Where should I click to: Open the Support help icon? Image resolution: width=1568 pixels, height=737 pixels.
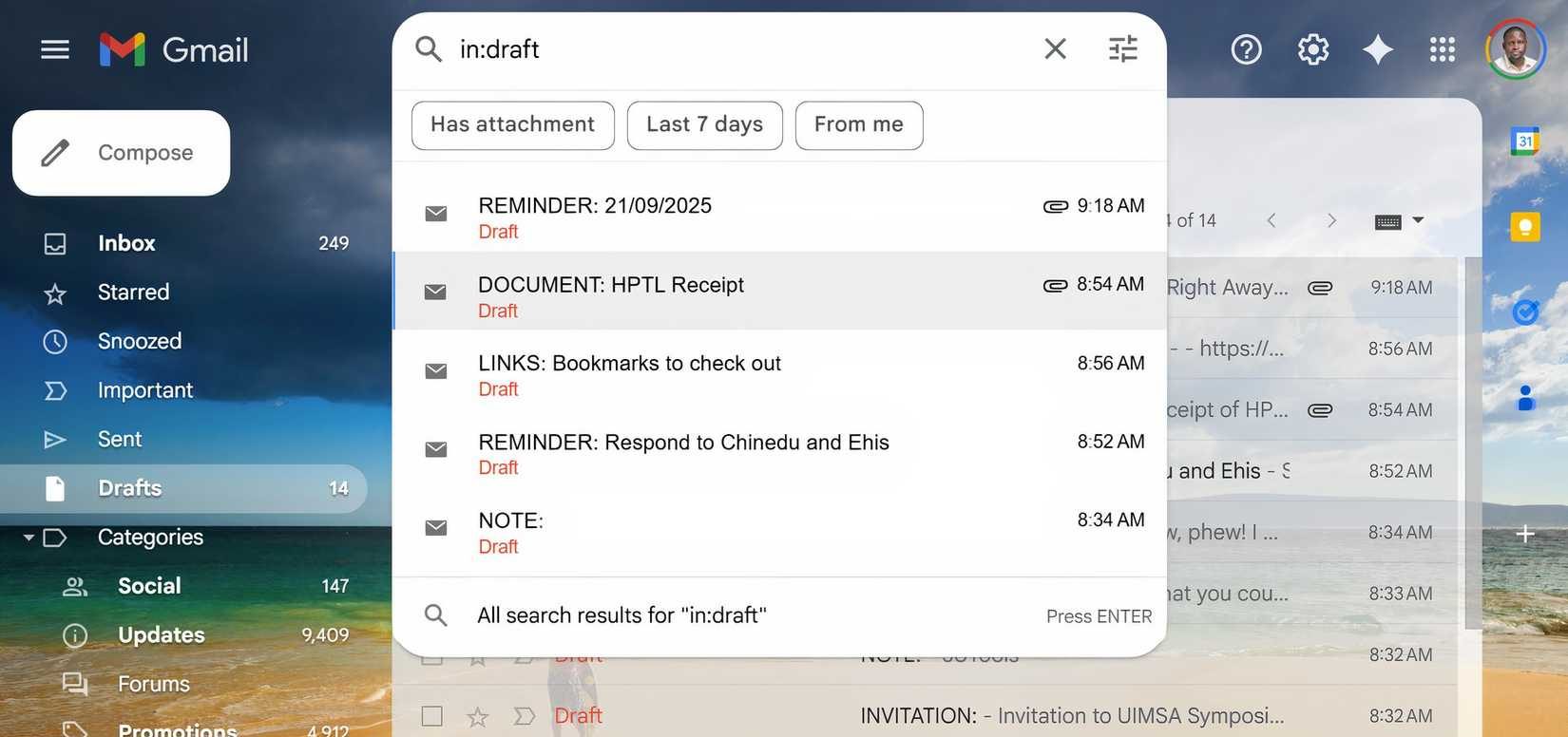point(1246,49)
